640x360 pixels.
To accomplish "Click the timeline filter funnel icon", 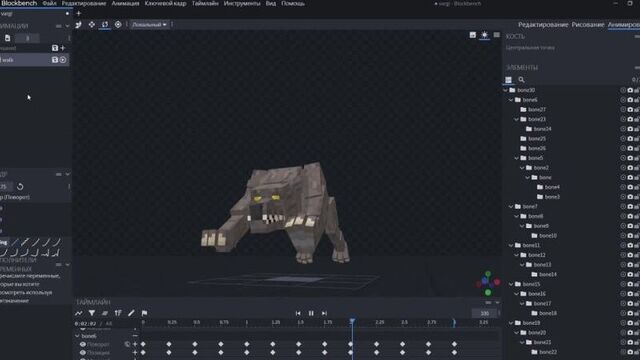I will pos(92,313).
